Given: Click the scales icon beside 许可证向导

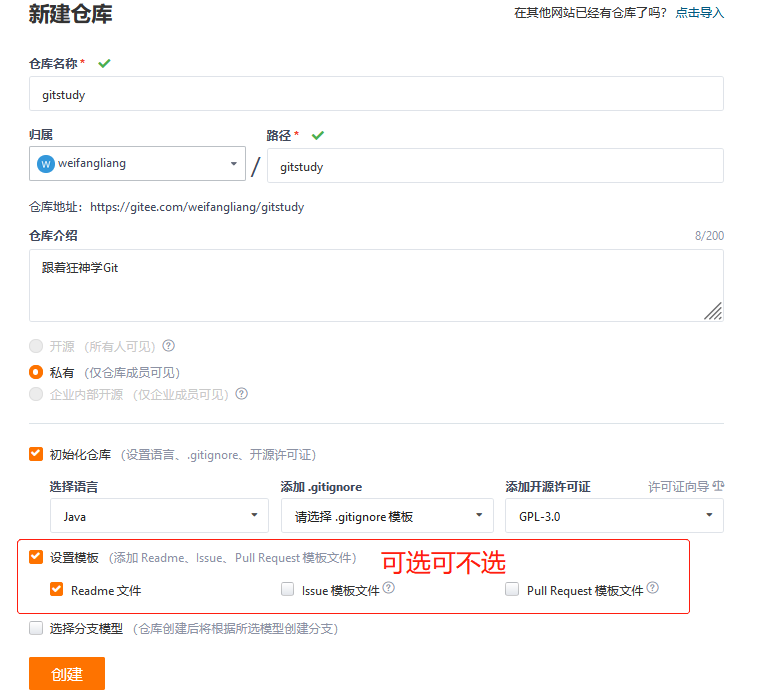Looking at the screenshot, I should 718,486.
